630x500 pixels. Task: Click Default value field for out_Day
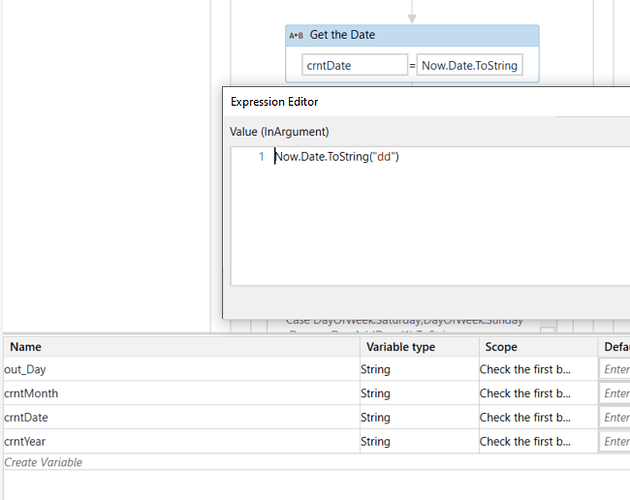tap(616, 369)
